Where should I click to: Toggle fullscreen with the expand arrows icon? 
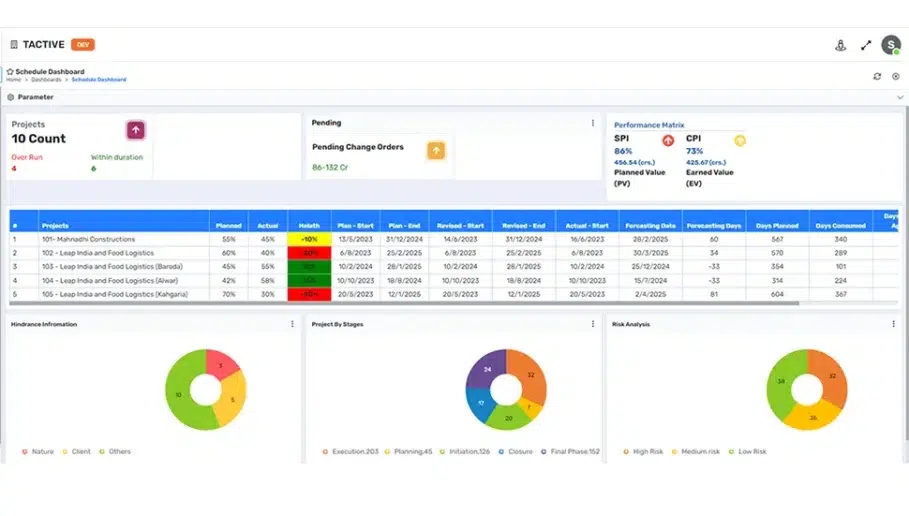pos(866,45)
